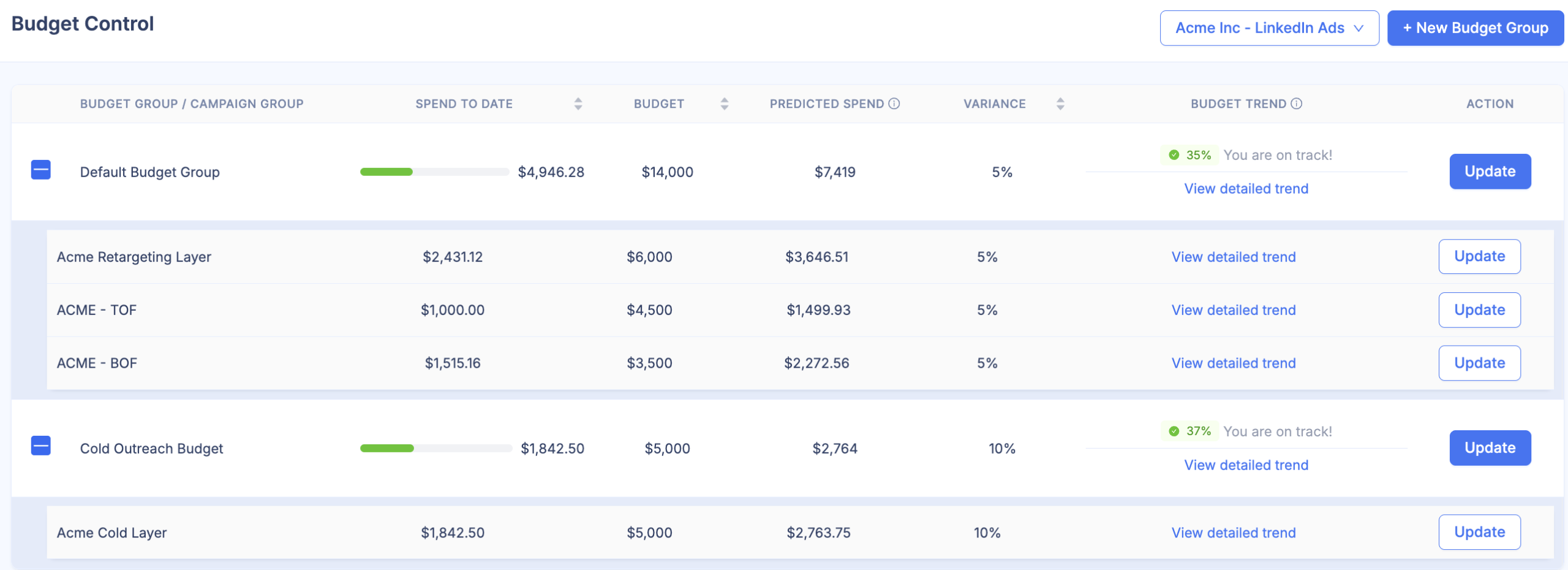Click the green 35% on-track badge
This screenshot has width=1568, height=570.
(1189, 155)
